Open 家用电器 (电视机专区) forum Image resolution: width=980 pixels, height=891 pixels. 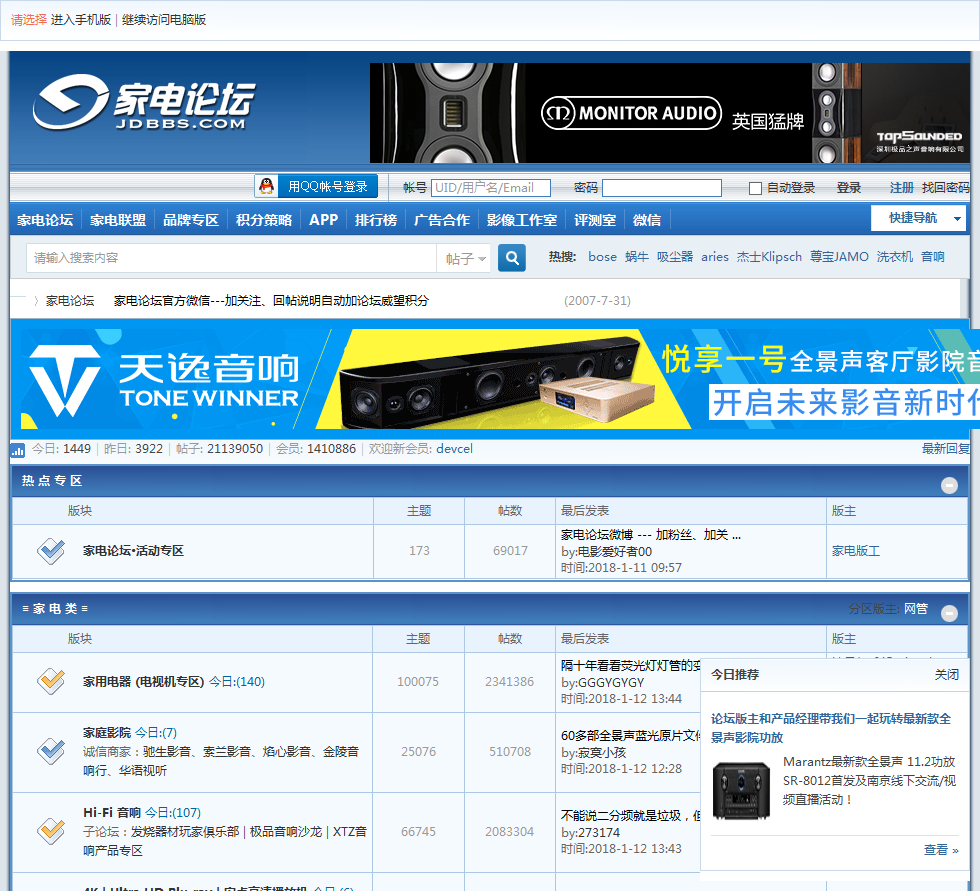[x=143, y=682]
